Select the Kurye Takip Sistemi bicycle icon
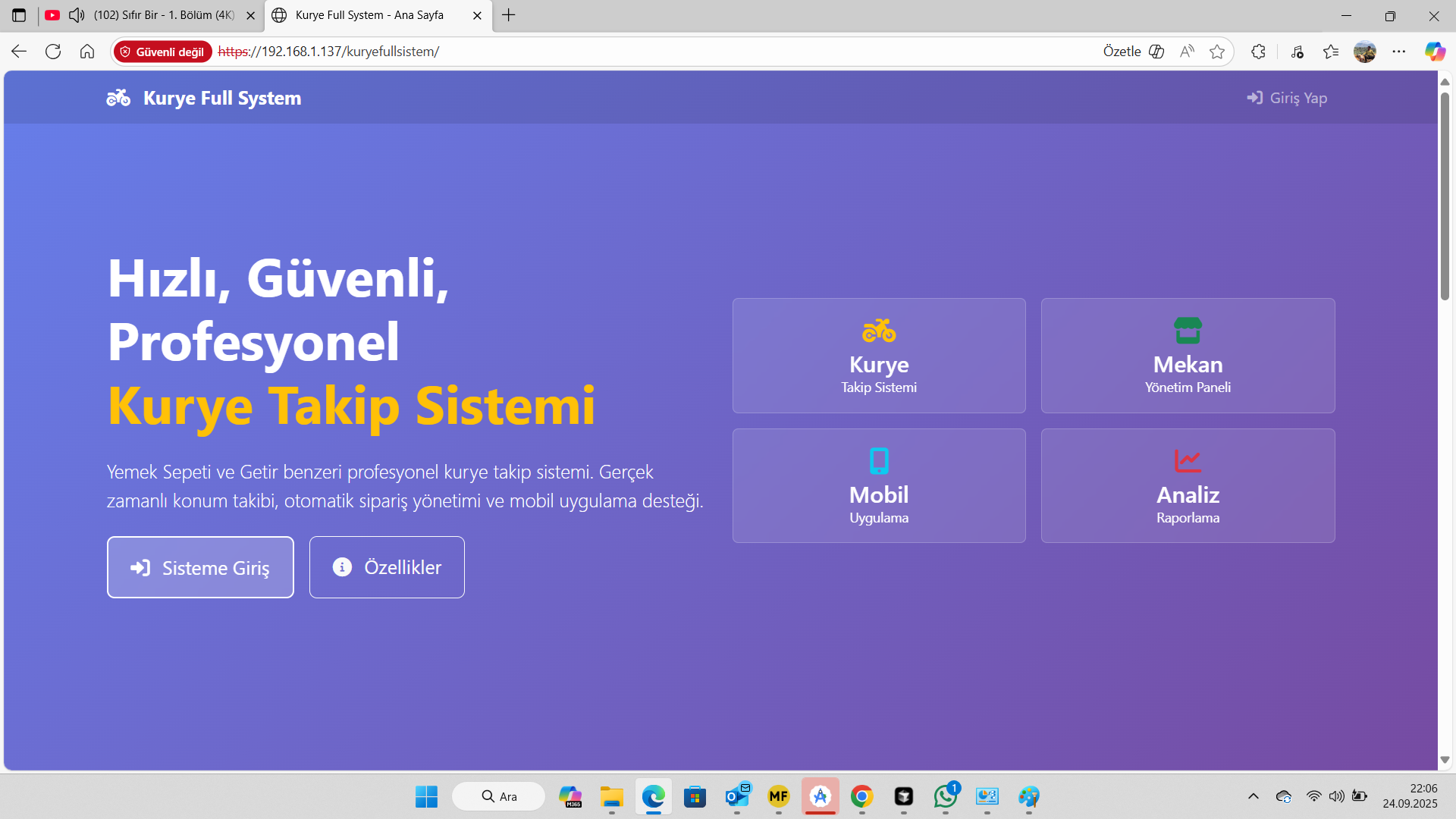Image resolution: width=1456 pixels, height=819 pixels. [879, 331]
